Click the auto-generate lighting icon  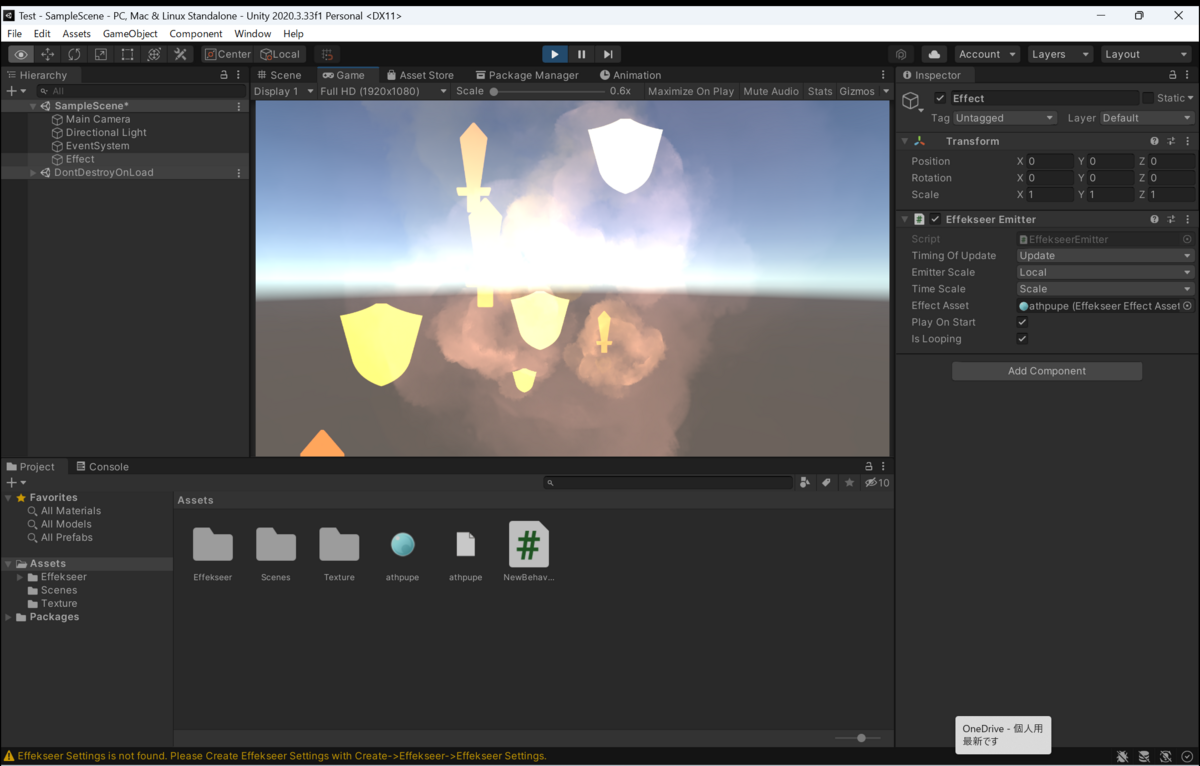tap(1166, 757)
